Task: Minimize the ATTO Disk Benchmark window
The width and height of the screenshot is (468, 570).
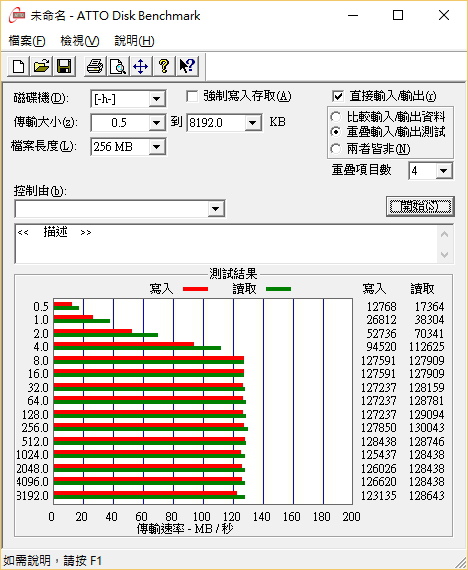Action: click(353, 16)
